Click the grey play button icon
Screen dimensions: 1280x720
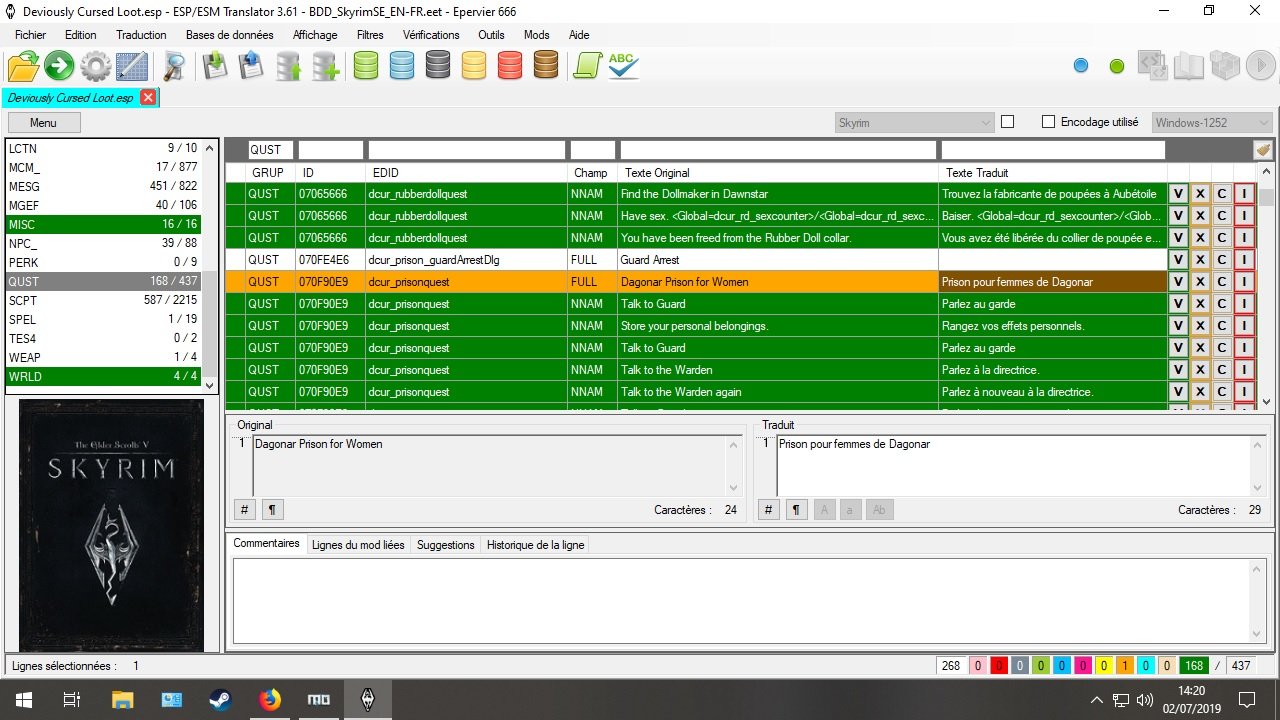[1260, 67]
